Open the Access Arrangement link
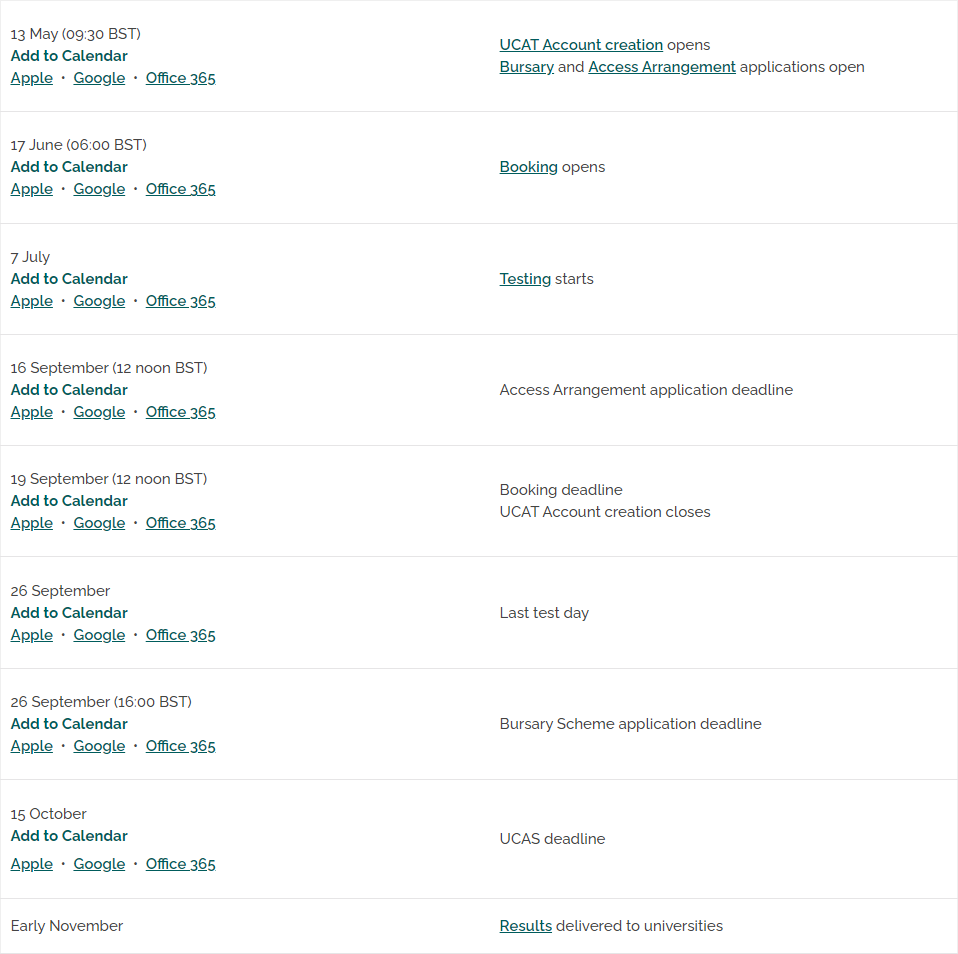The width and height of the screenshot is (958, 954). click(x=662, y=67)
